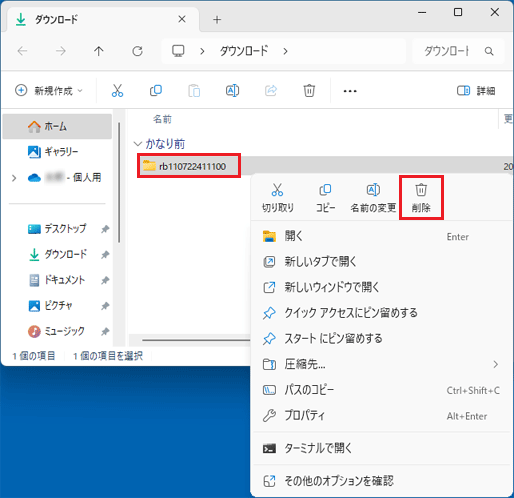Click the sidebar vertical scrollbar
The width and height of the screenshot is (514, 498).
click(x=119, y=183)
